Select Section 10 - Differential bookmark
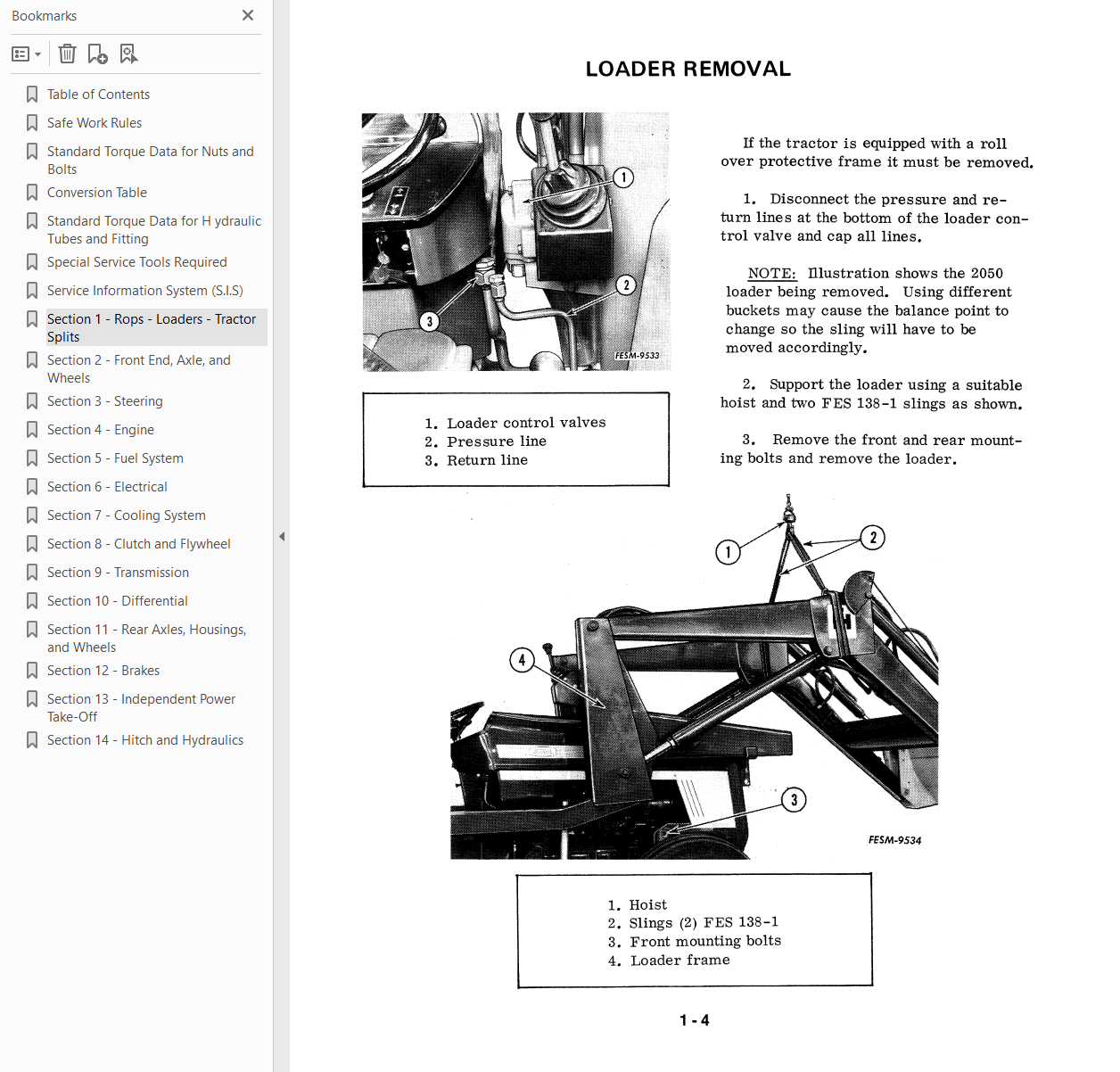 click(x=118, y=601)
